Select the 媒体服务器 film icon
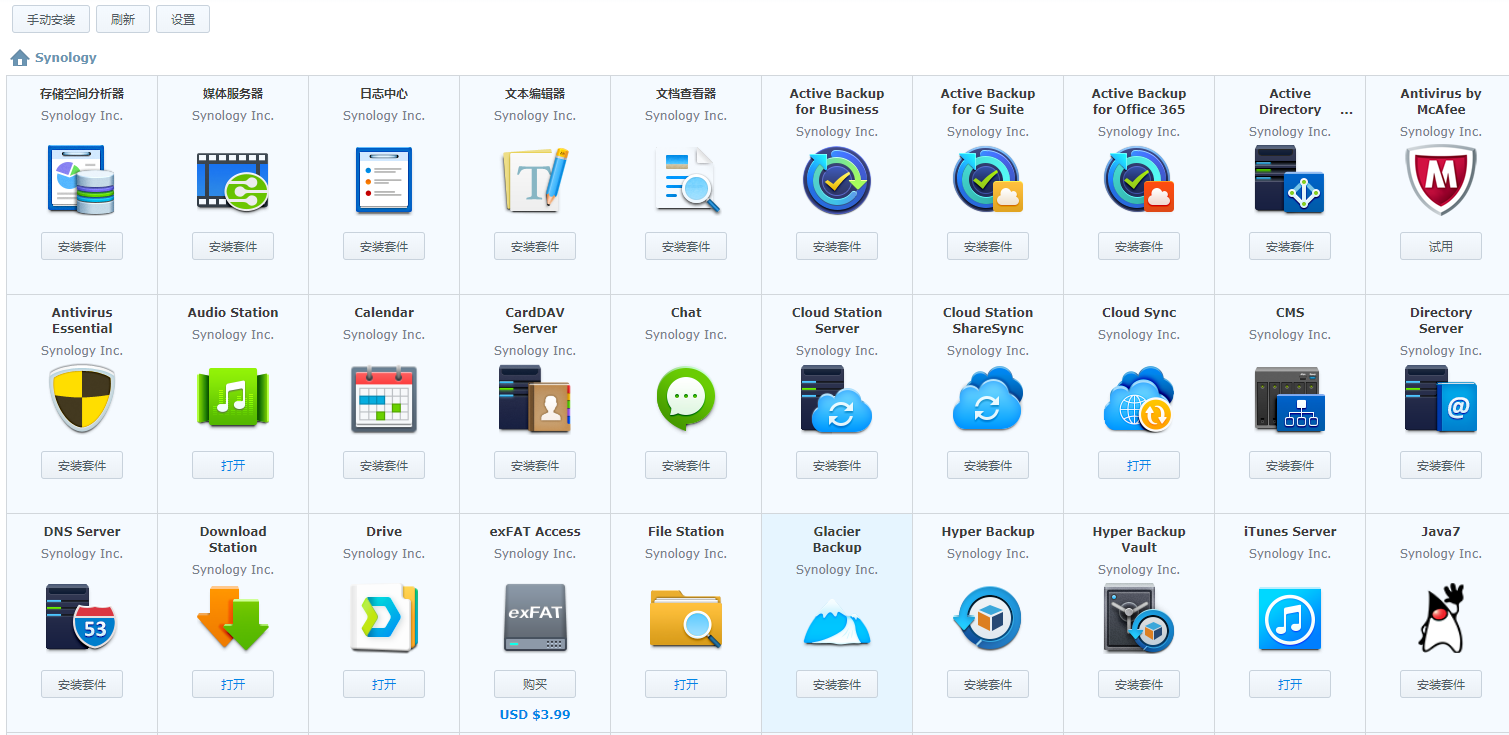The image size is (1509, 735). tap(233, 180)
